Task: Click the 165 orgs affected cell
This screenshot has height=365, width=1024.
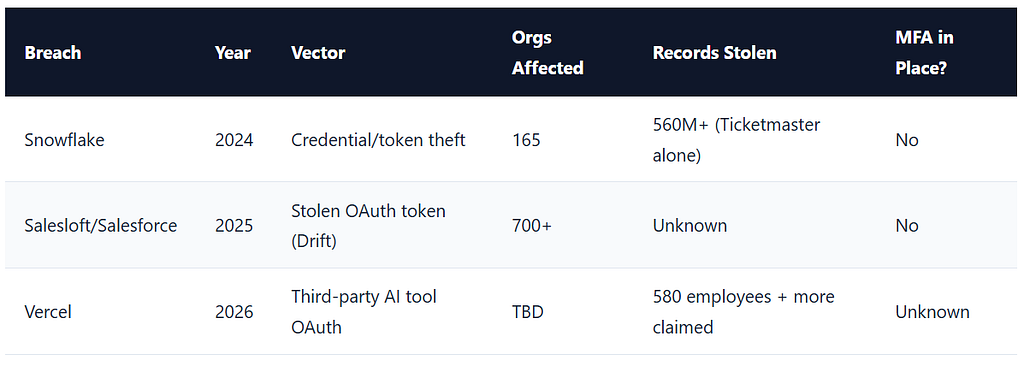Action: coord(526,140)
